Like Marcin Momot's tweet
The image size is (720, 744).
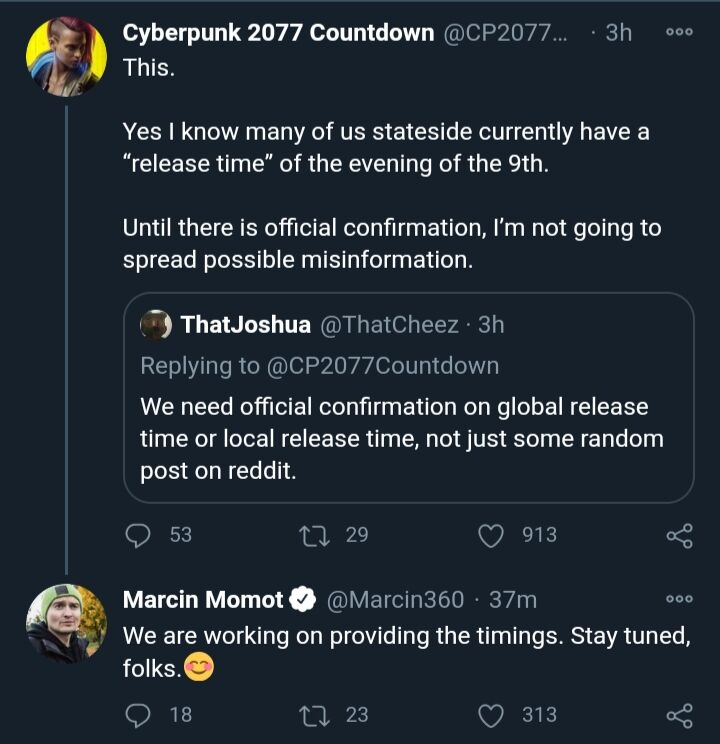(490, 715)
